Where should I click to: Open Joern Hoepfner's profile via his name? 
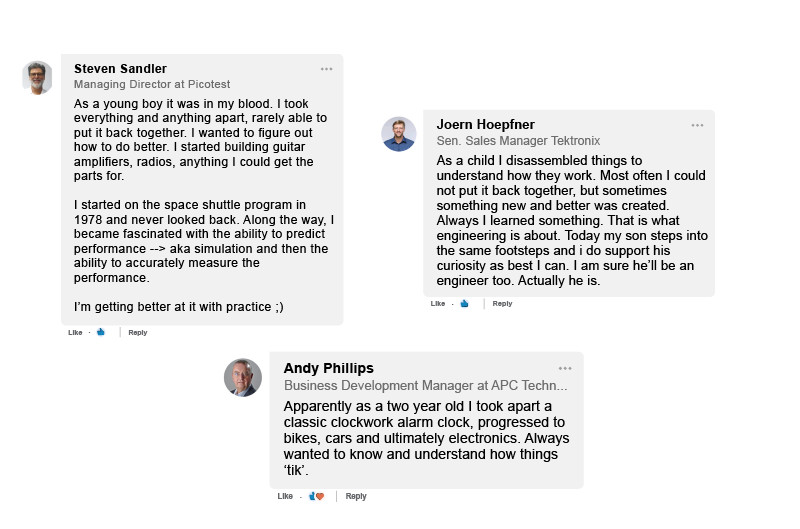tap(487, 125)
